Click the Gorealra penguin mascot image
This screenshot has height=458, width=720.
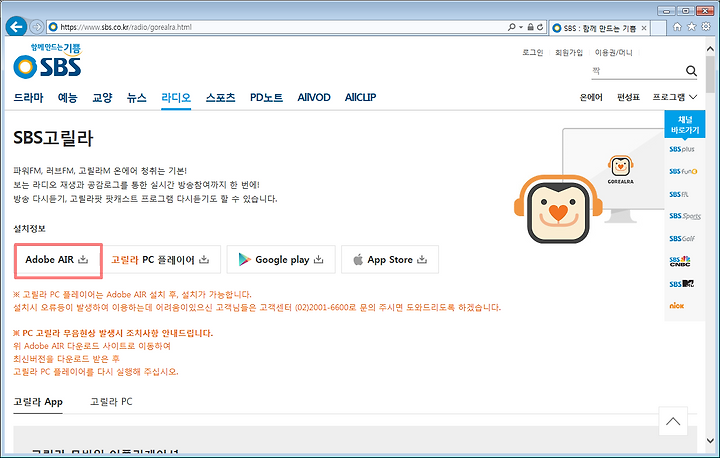click(x=558, y=209)
